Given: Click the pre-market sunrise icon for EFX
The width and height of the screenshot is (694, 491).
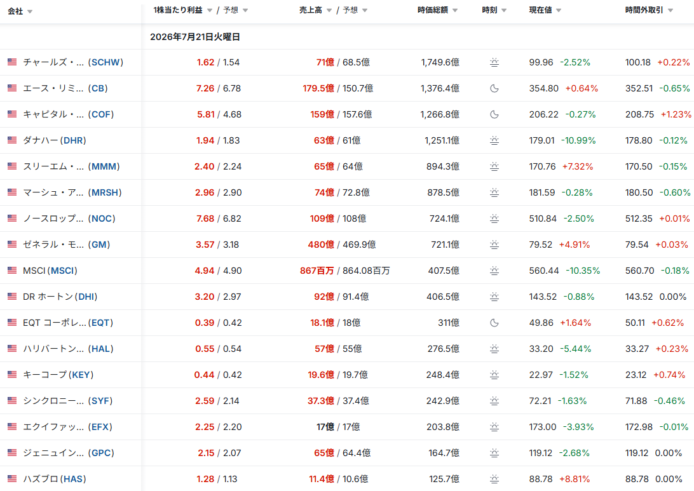Looking at the screenshot, I should [x=494, y=427].
